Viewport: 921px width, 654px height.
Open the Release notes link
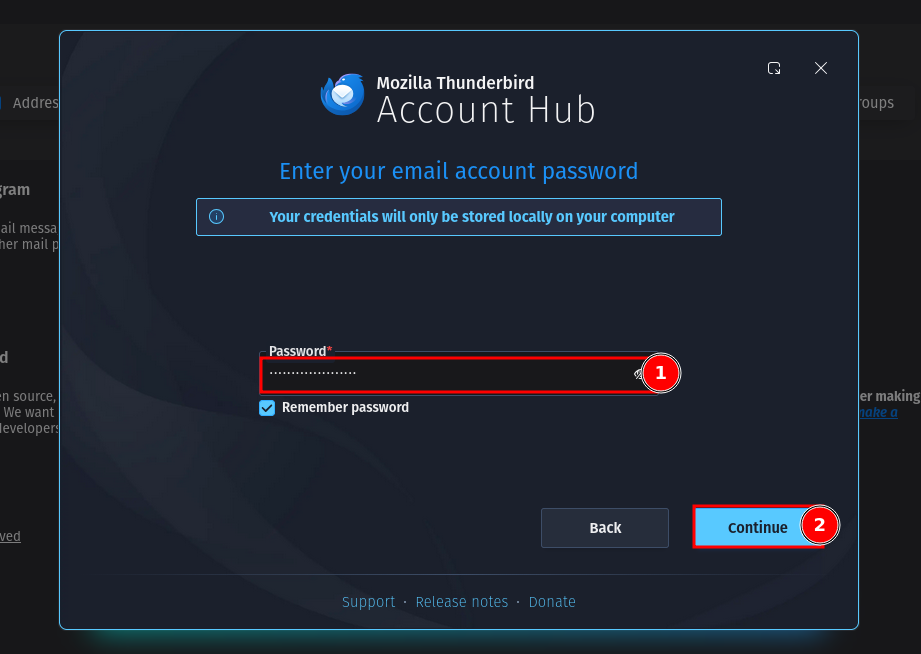click(462, 602)
